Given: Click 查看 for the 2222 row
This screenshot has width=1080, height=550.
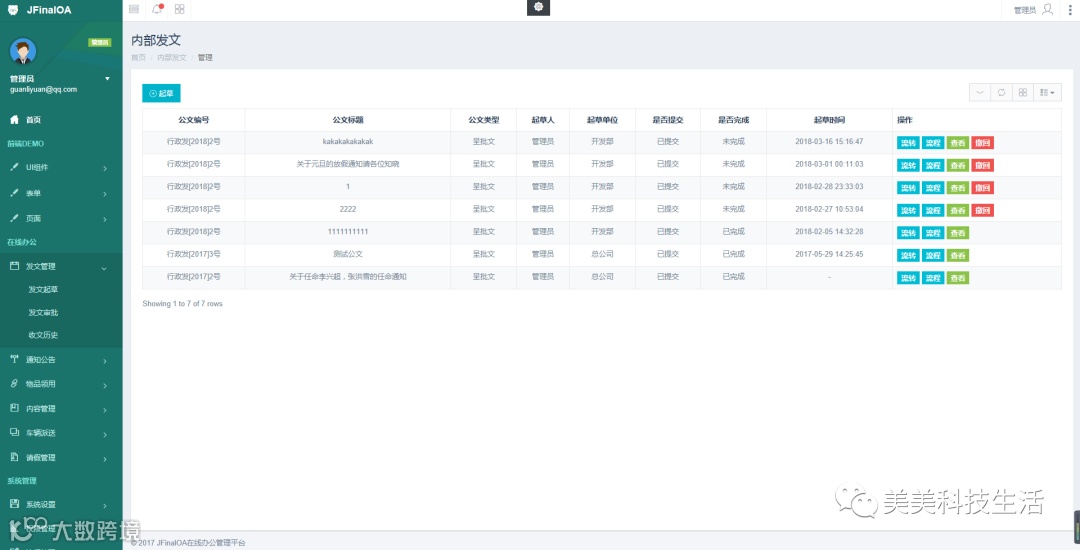Looking at the screenshot, I should coord(957,210).
